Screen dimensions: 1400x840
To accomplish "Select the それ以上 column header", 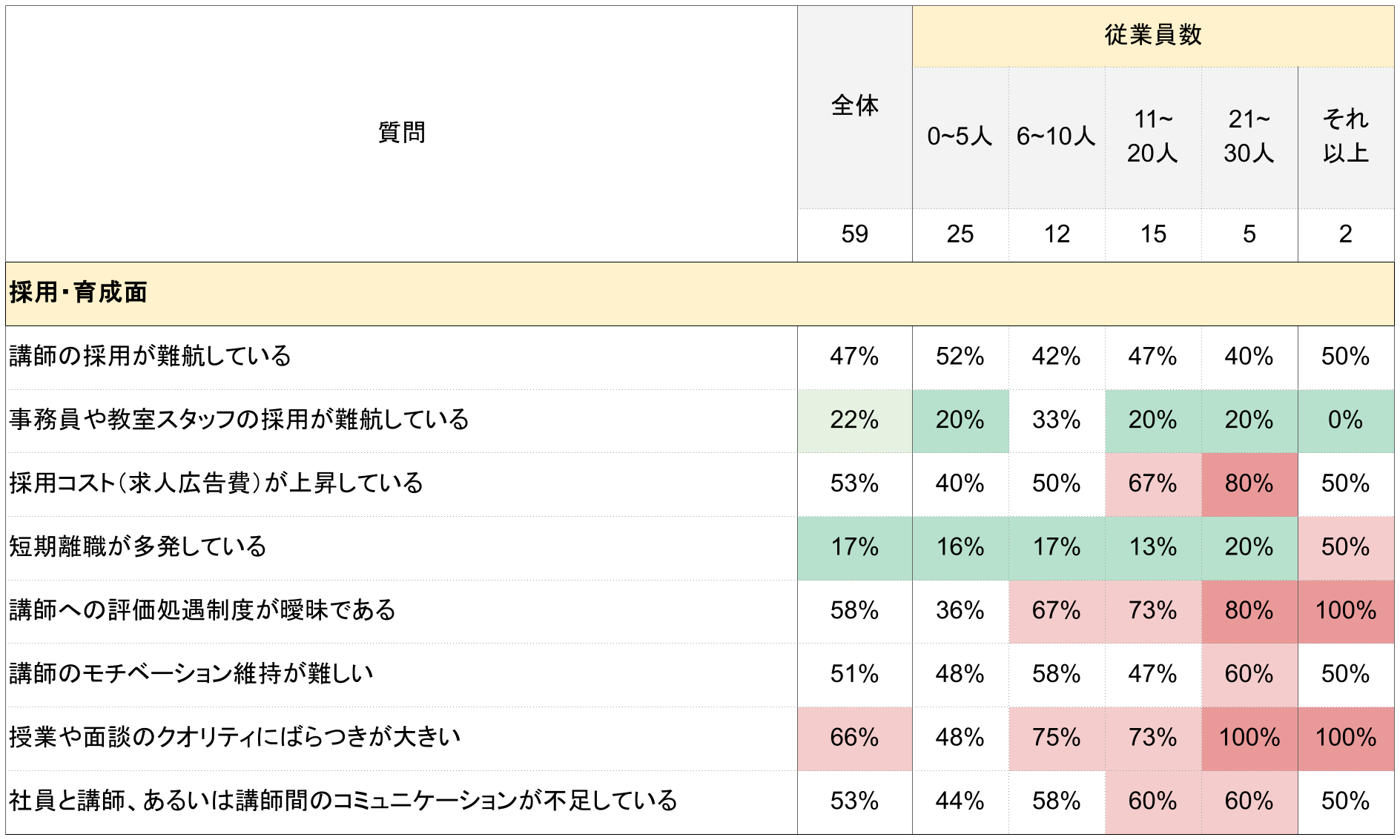I will pyautogui.click(x=1345, y=136).
